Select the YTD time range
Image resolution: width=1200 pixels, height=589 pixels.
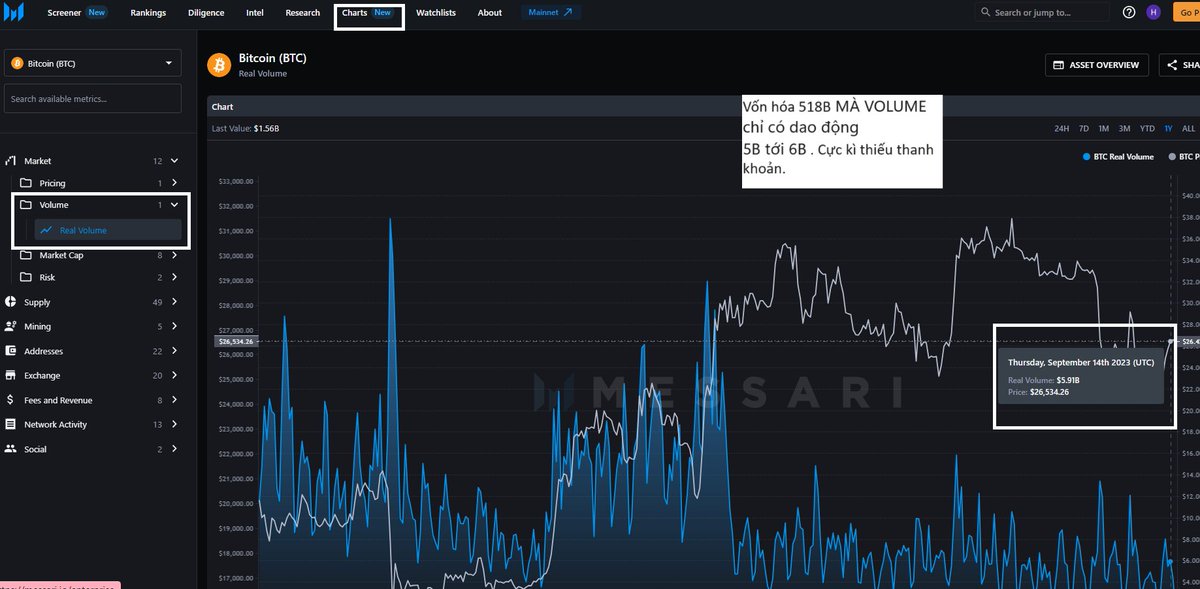pyautogui.click(x=1147, y=128)
